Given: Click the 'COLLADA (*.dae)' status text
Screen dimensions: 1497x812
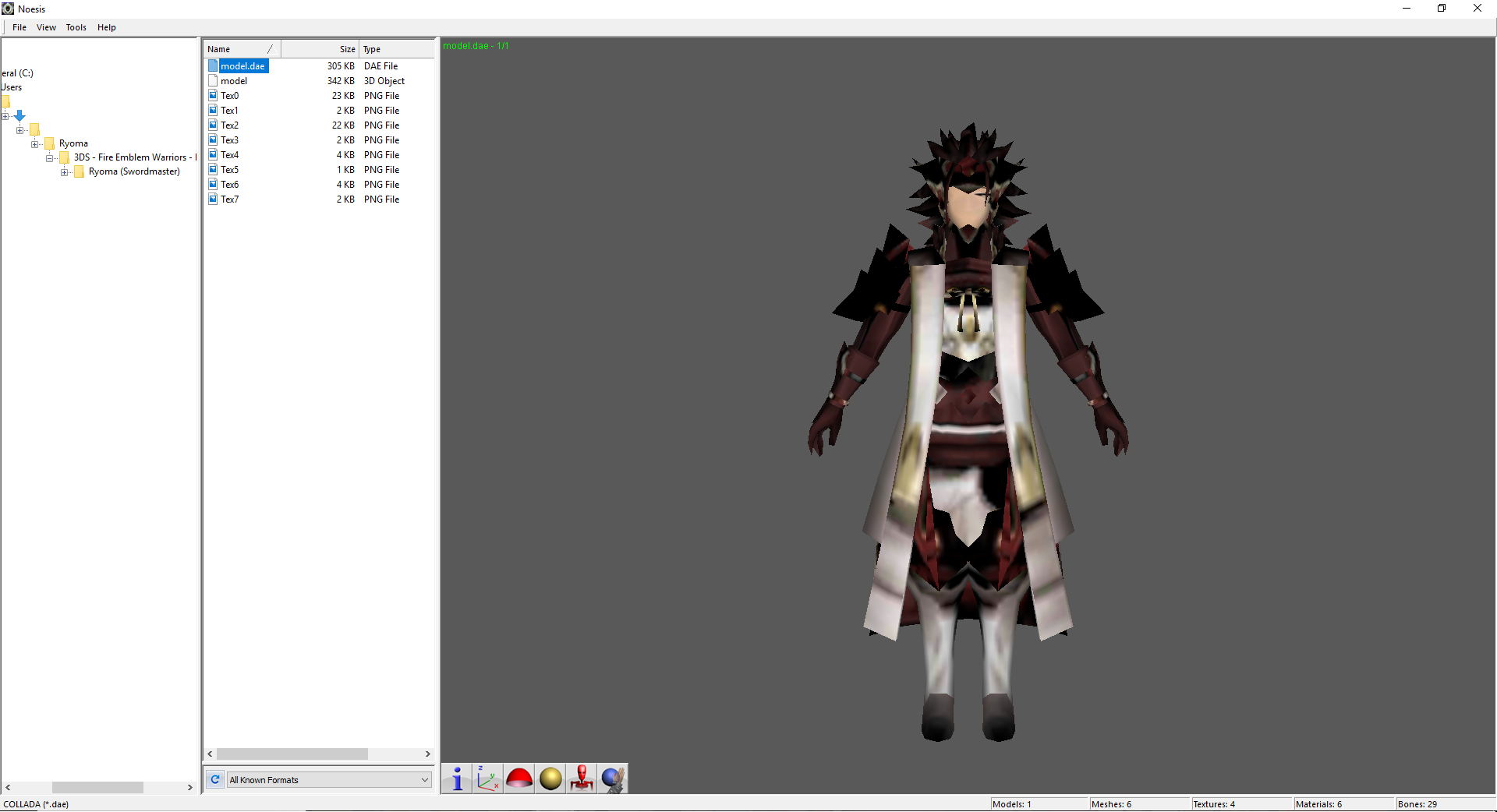Looking at the screenshot, I should coord(36,804).
